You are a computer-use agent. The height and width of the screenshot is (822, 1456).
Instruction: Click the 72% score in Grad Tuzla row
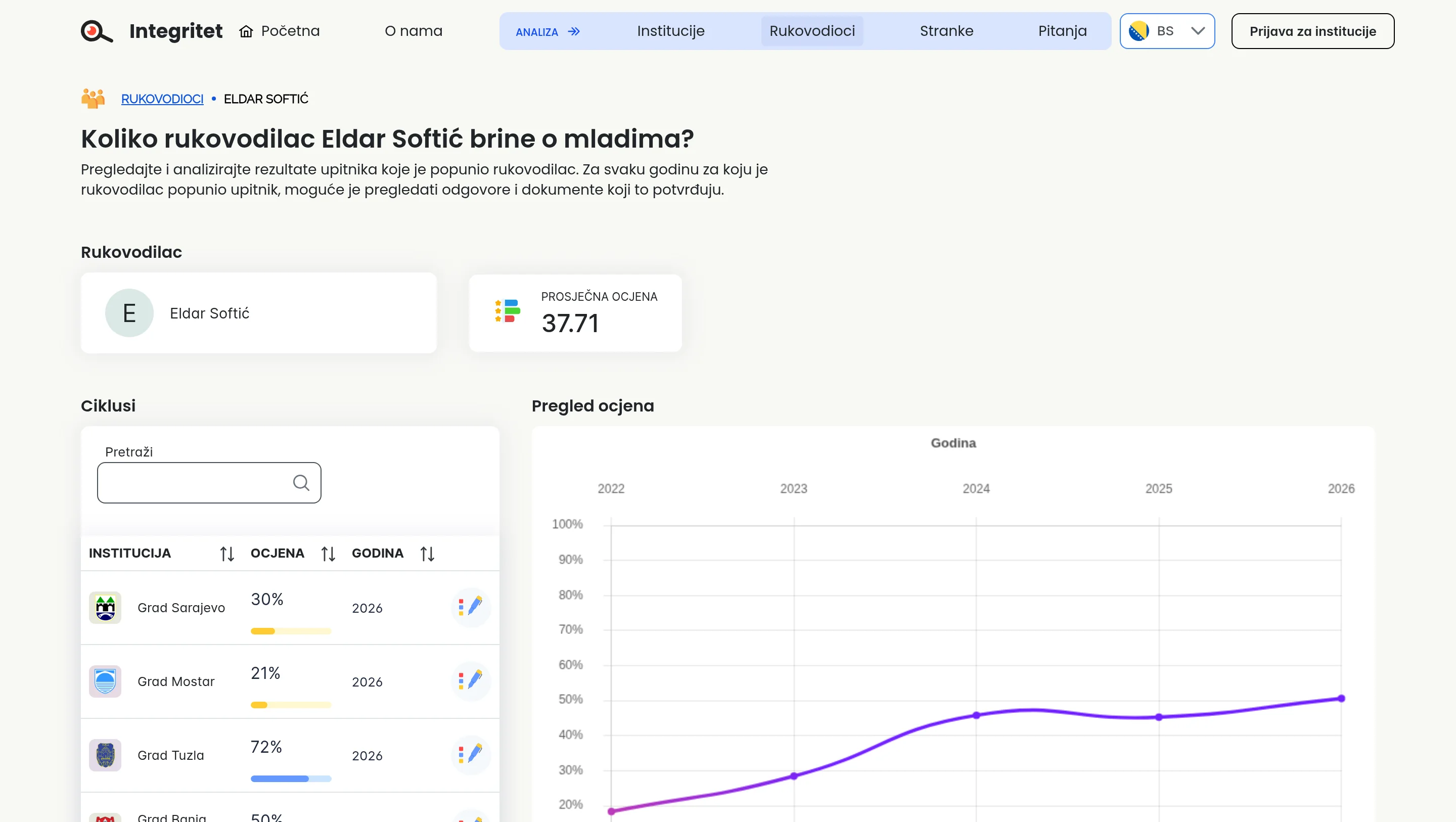[x=267, y=747]
